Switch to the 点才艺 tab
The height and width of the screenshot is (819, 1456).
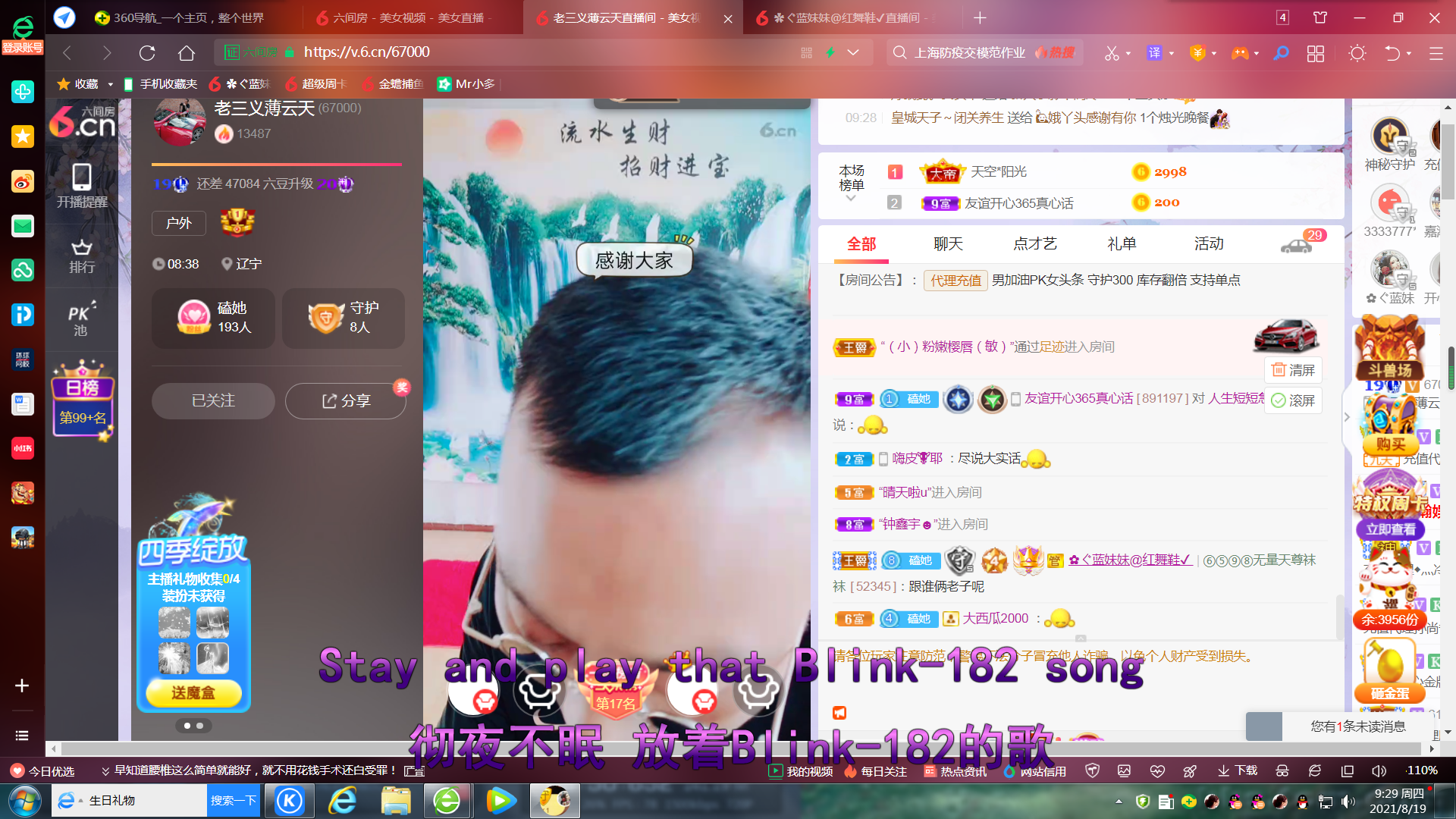pos(1035,243)
